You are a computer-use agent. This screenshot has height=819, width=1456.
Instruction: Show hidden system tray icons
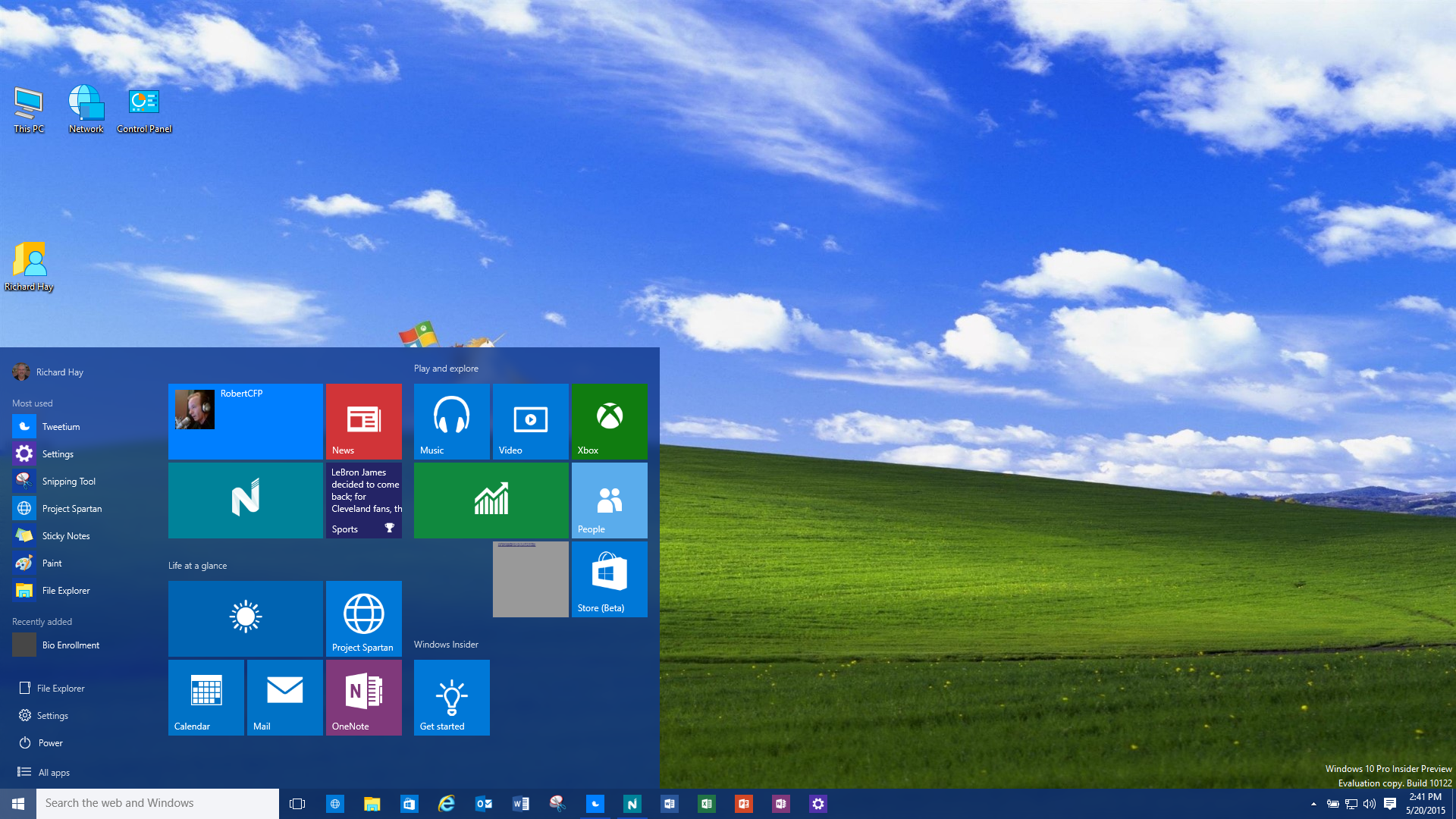[1313, 804]
